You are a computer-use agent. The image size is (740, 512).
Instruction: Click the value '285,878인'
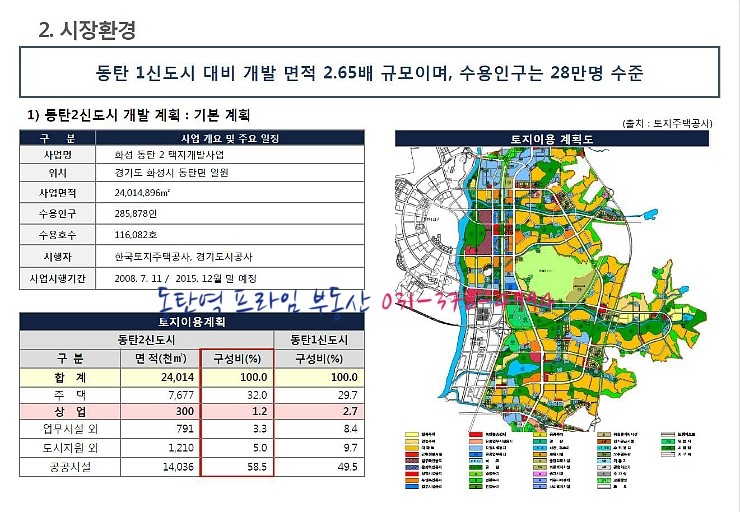[135, 214]
